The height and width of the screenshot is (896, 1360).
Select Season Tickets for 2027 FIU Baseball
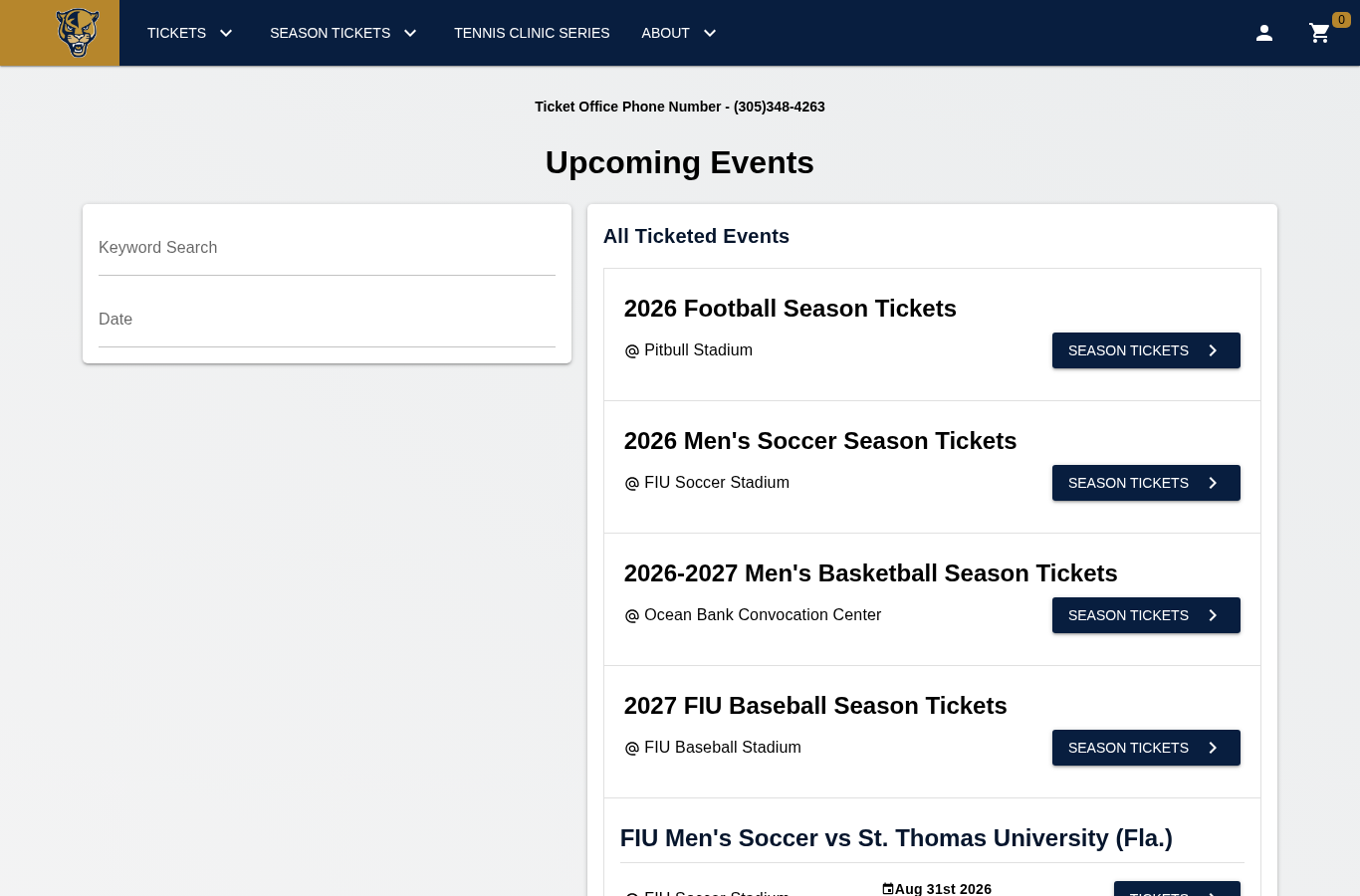coord(1146,748)
